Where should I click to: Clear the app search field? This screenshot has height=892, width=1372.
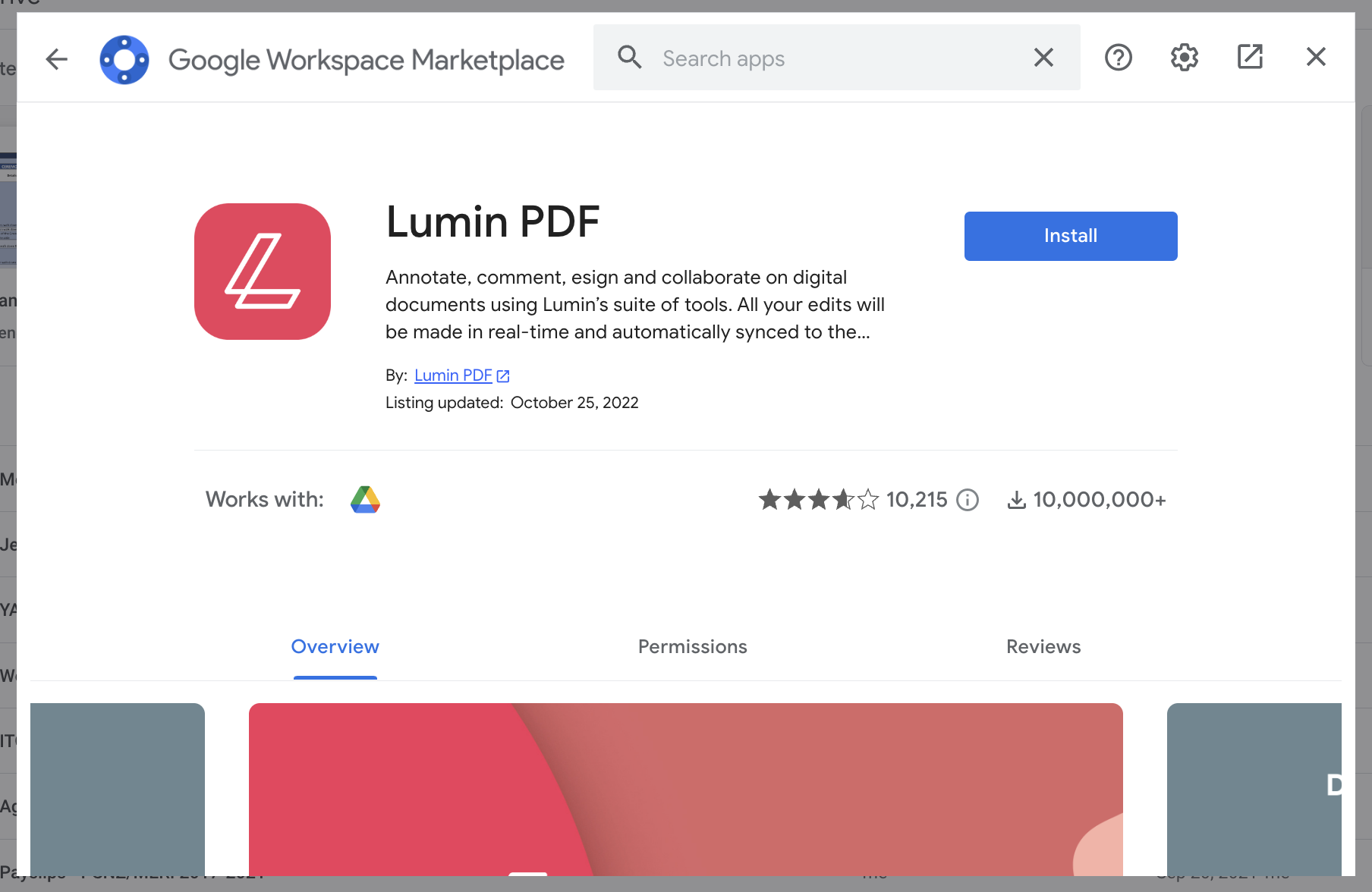pos(1043,57)
